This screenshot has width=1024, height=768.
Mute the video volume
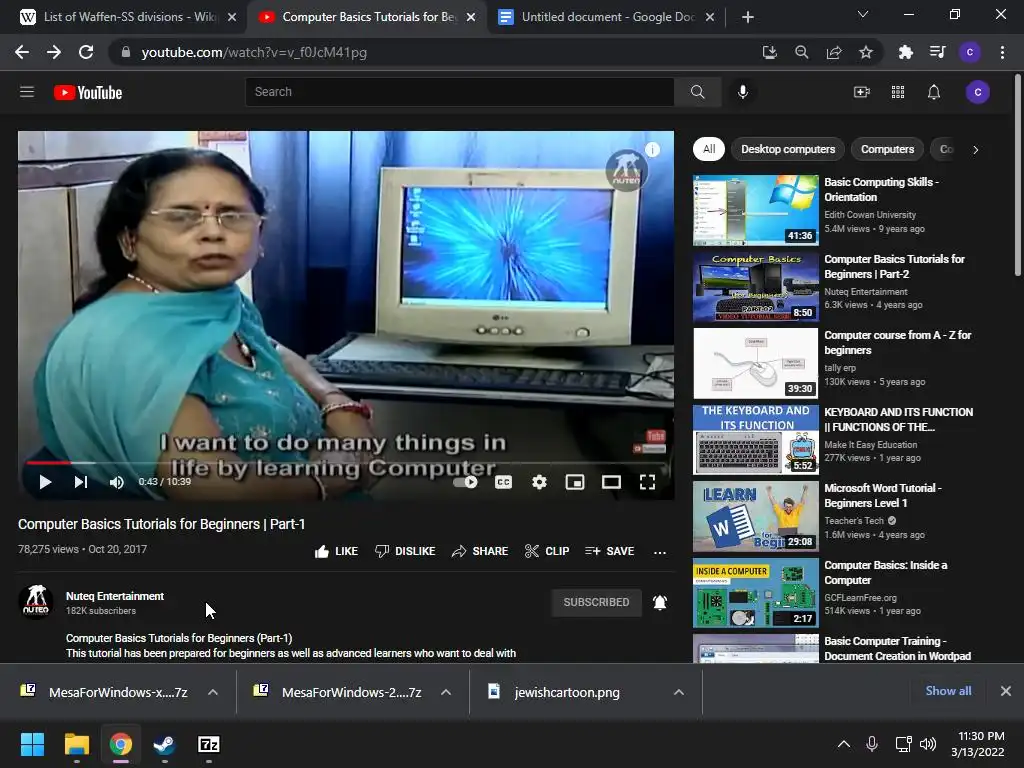116,482
